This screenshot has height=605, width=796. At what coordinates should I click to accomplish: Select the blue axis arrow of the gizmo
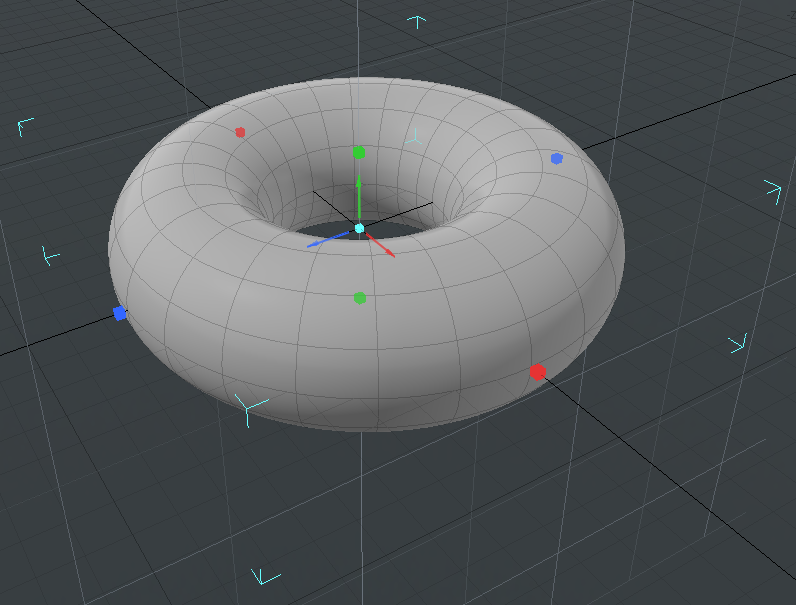[x=318, y=243]
